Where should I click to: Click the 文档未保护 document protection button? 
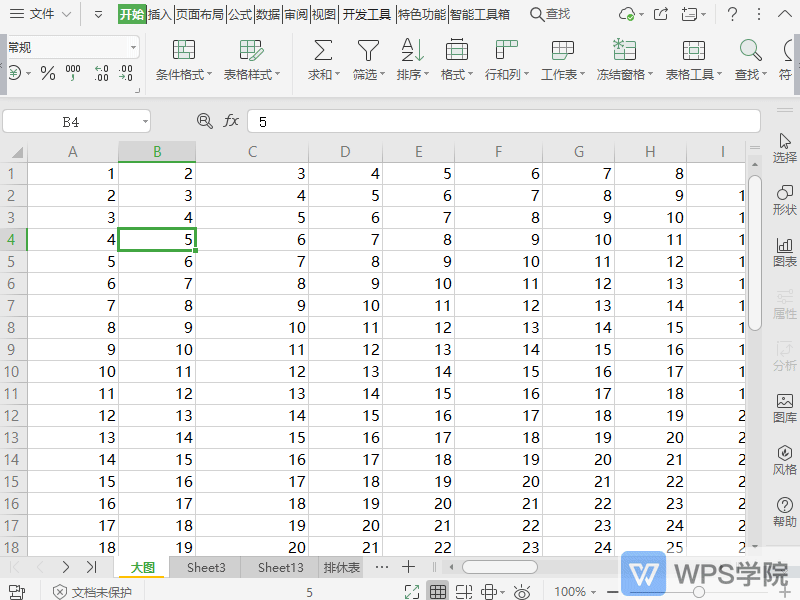(92, 592)
